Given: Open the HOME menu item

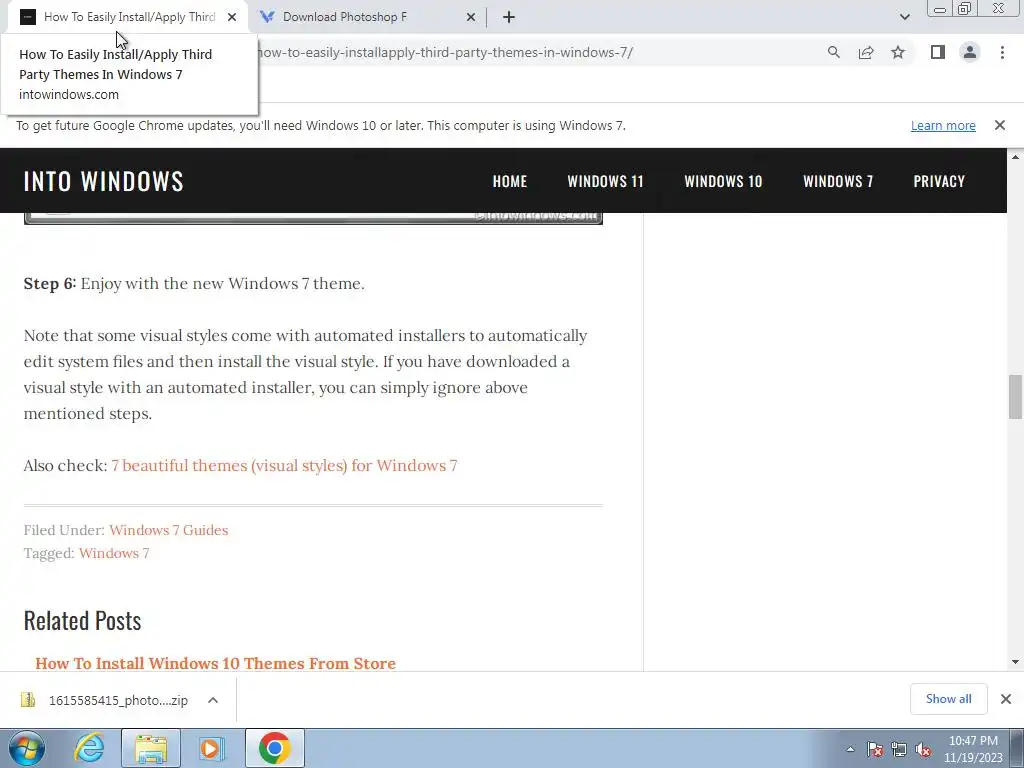Looking at the screenshot, I should coord(510,181).
